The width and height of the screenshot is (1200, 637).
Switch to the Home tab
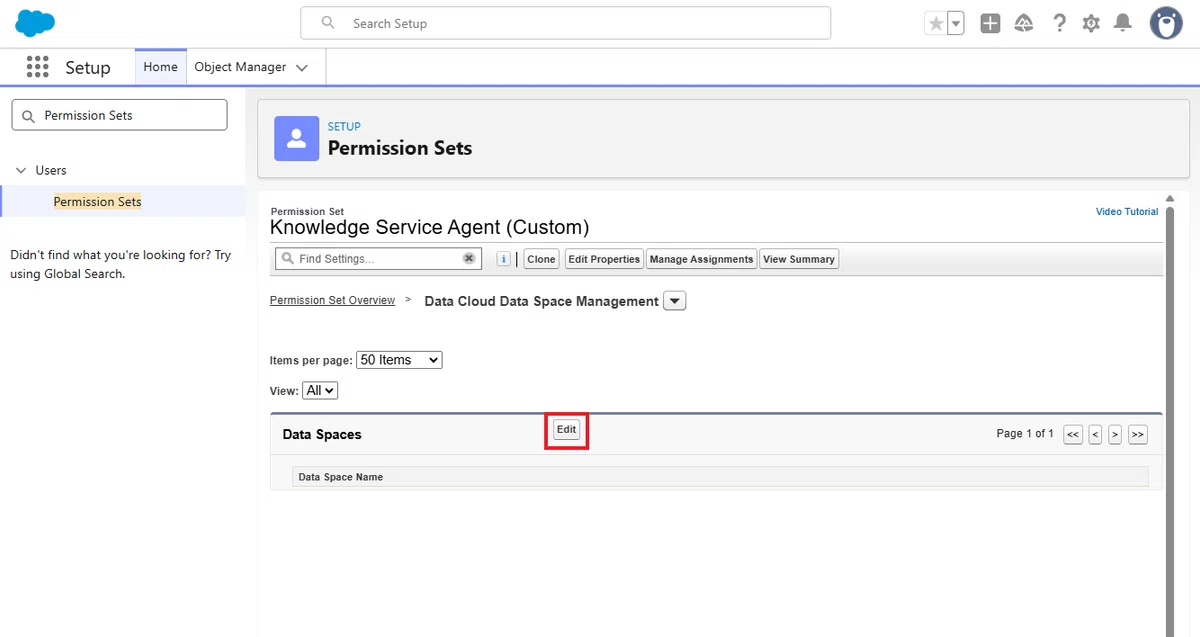[x=160, y=67]
